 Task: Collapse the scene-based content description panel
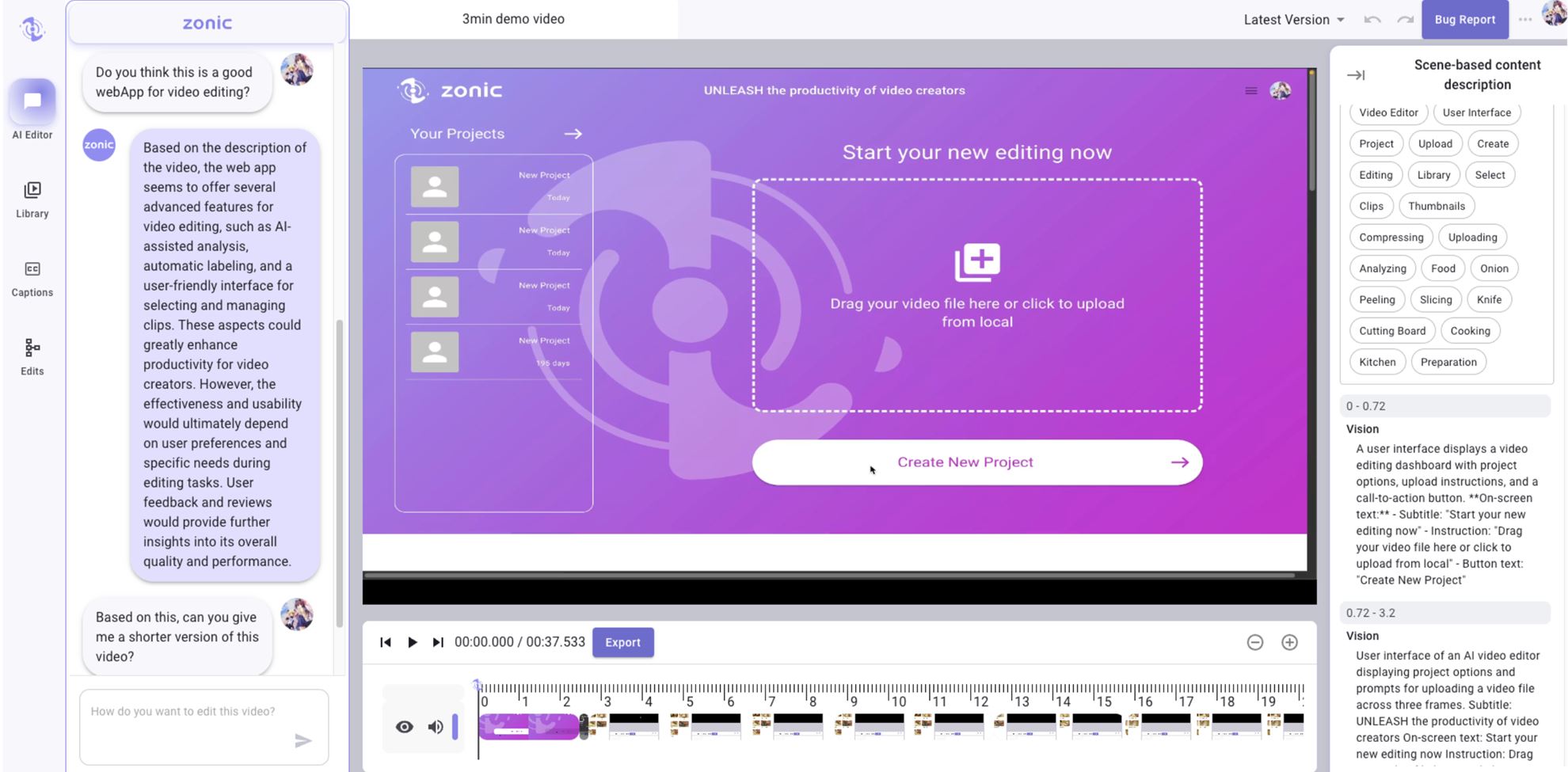[x=1356, y=75]
